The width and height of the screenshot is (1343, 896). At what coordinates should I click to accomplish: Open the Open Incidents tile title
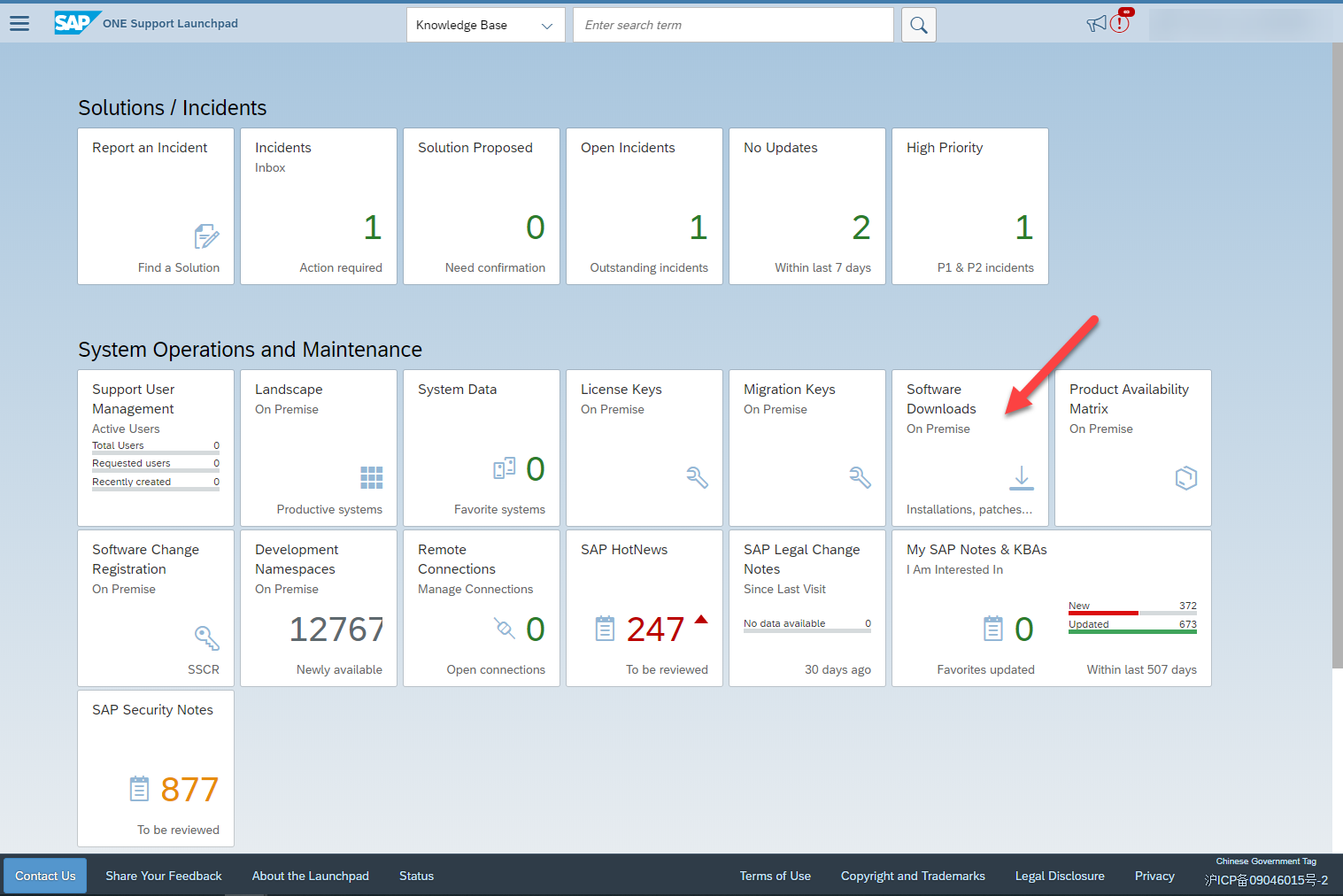pyautogui.click(x=628, y=148)
